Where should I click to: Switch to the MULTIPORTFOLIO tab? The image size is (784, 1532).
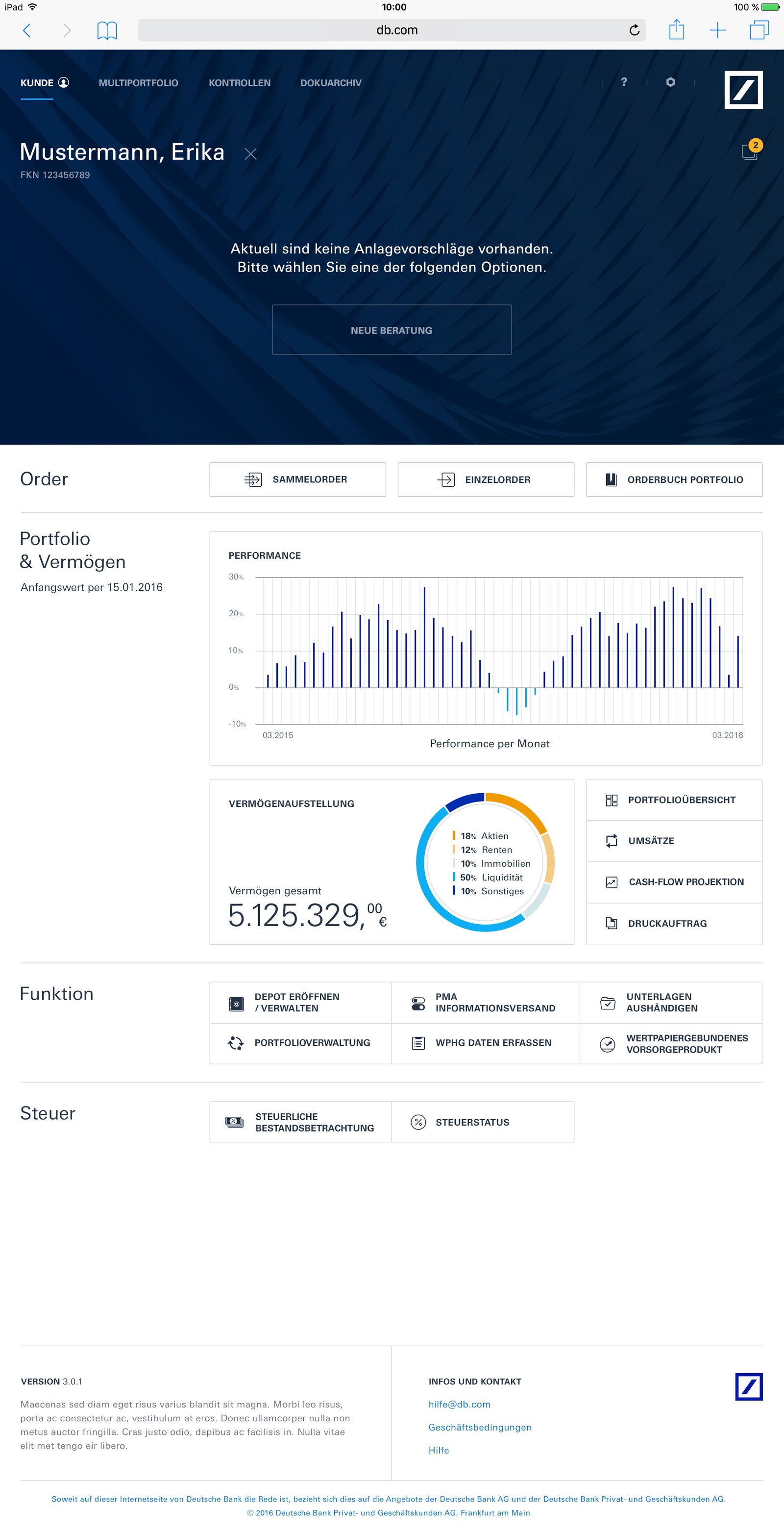139,83
